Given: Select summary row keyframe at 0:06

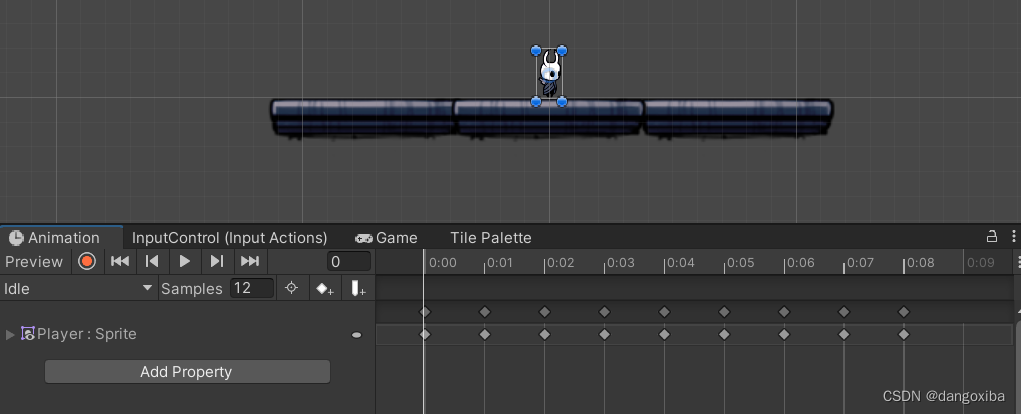Looking at the screenshot, I should point(784,312).
